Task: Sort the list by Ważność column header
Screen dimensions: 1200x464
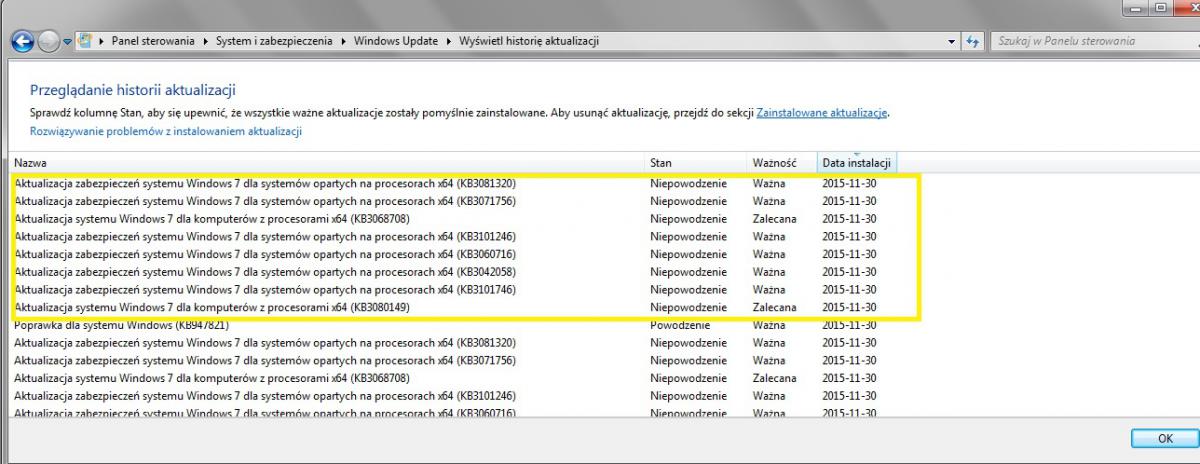Action: coord(781,162)
